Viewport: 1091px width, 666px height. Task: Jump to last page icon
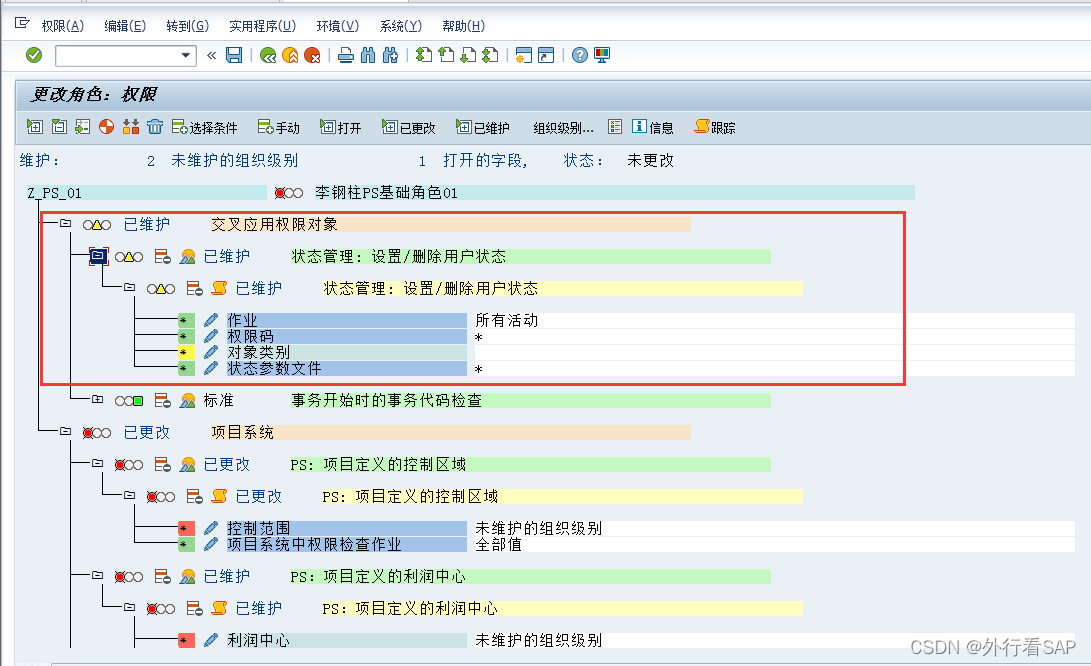pos(491,55)
